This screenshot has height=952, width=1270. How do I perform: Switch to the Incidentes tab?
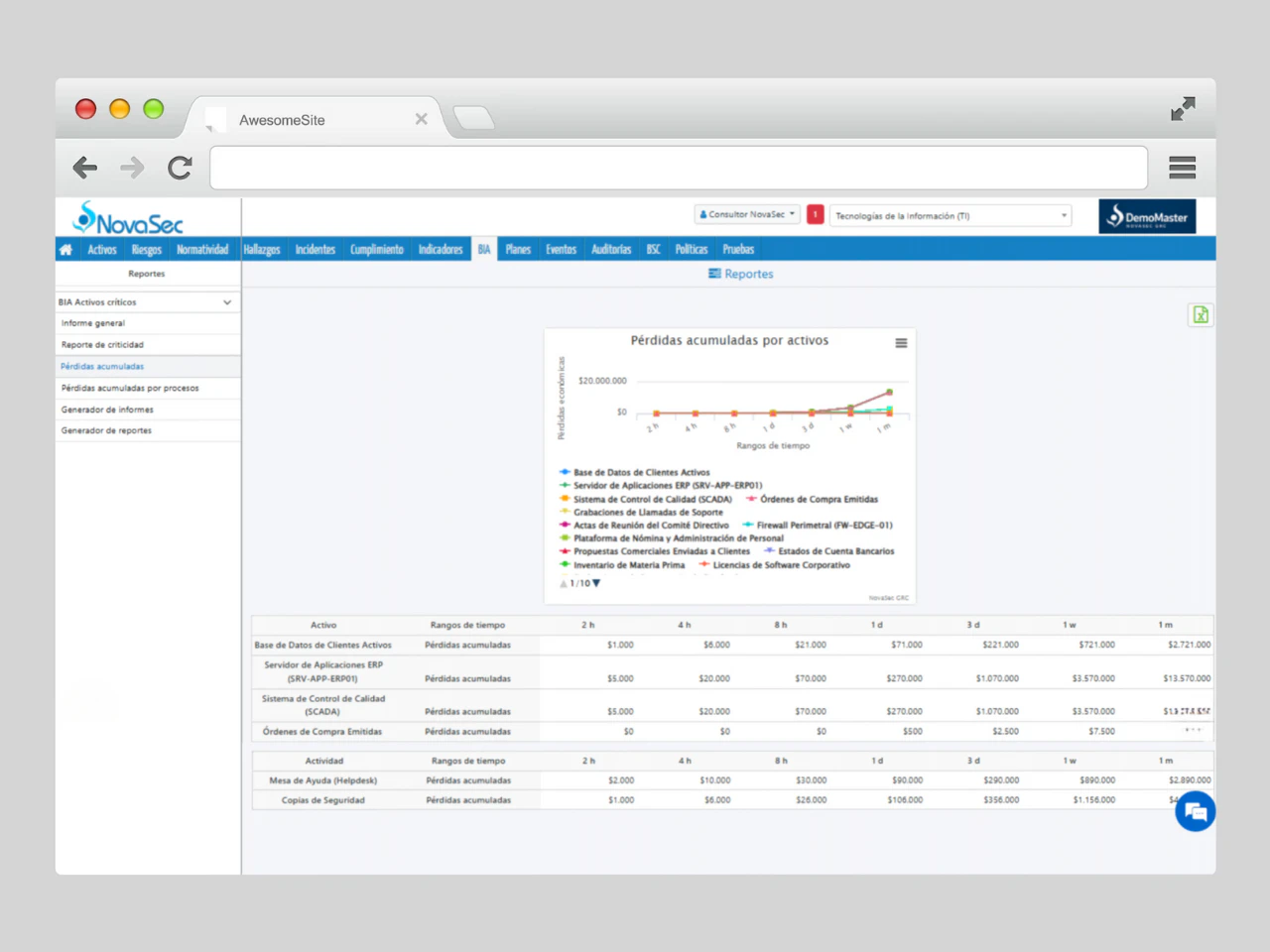pos(315,249)
